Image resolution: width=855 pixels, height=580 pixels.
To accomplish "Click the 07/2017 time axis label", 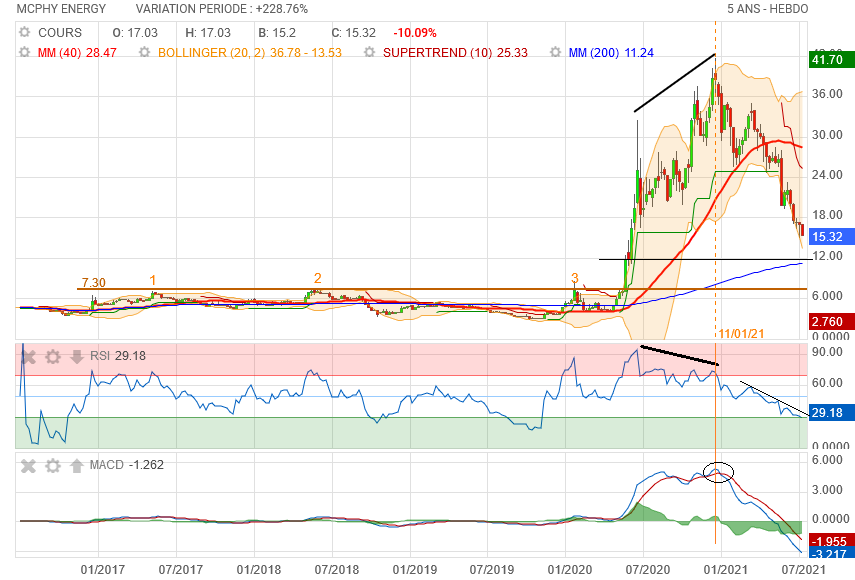I will (180, 570).
